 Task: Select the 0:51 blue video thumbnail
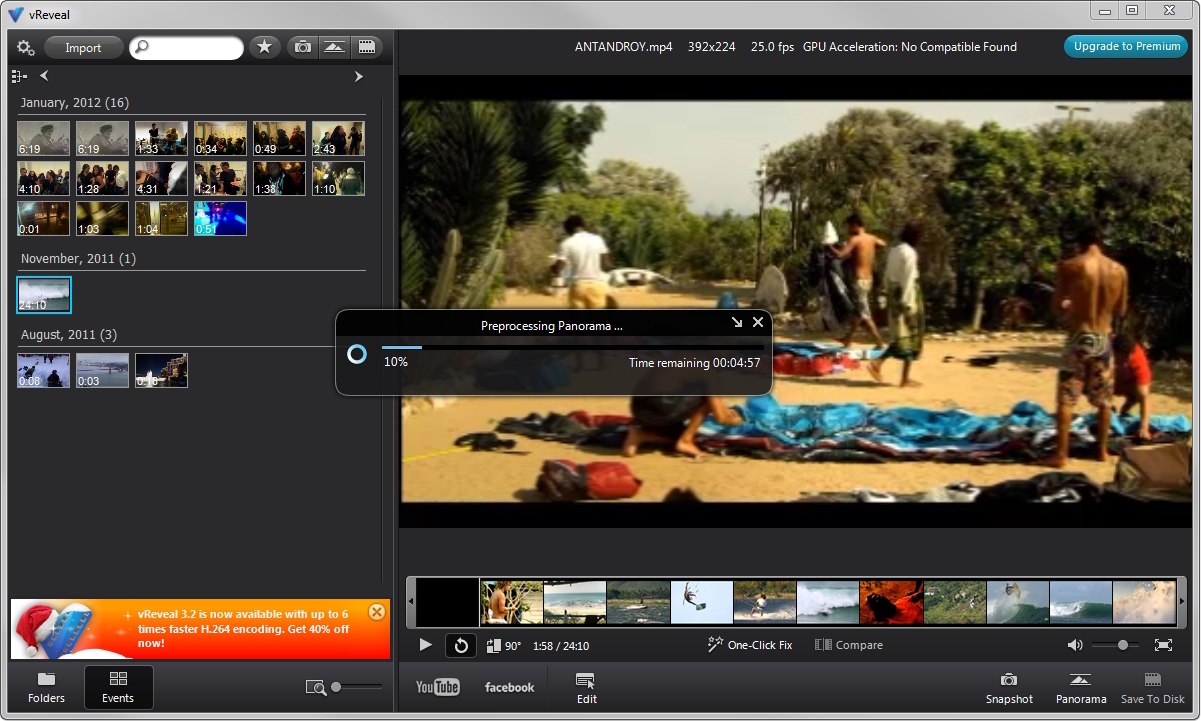pyautogui.click(x=220, y=218)
